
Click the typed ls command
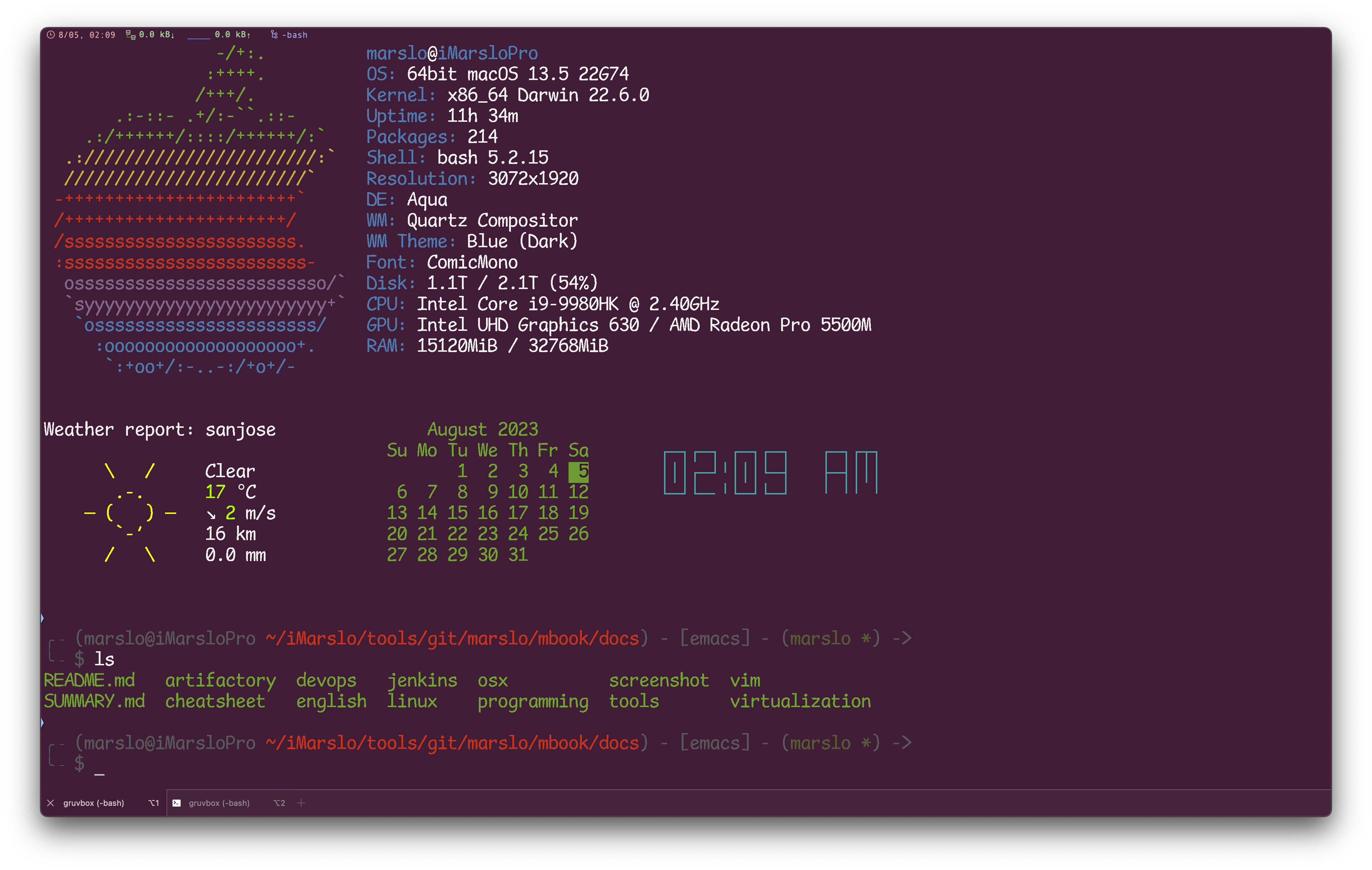pos(104,660)
